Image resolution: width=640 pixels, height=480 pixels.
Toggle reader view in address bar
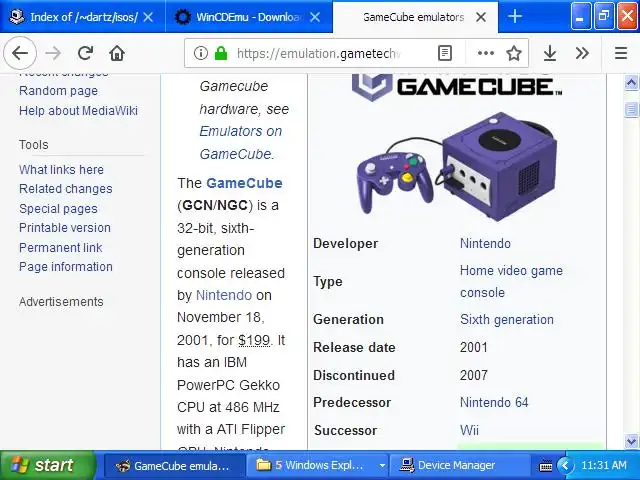pos(444,53)
